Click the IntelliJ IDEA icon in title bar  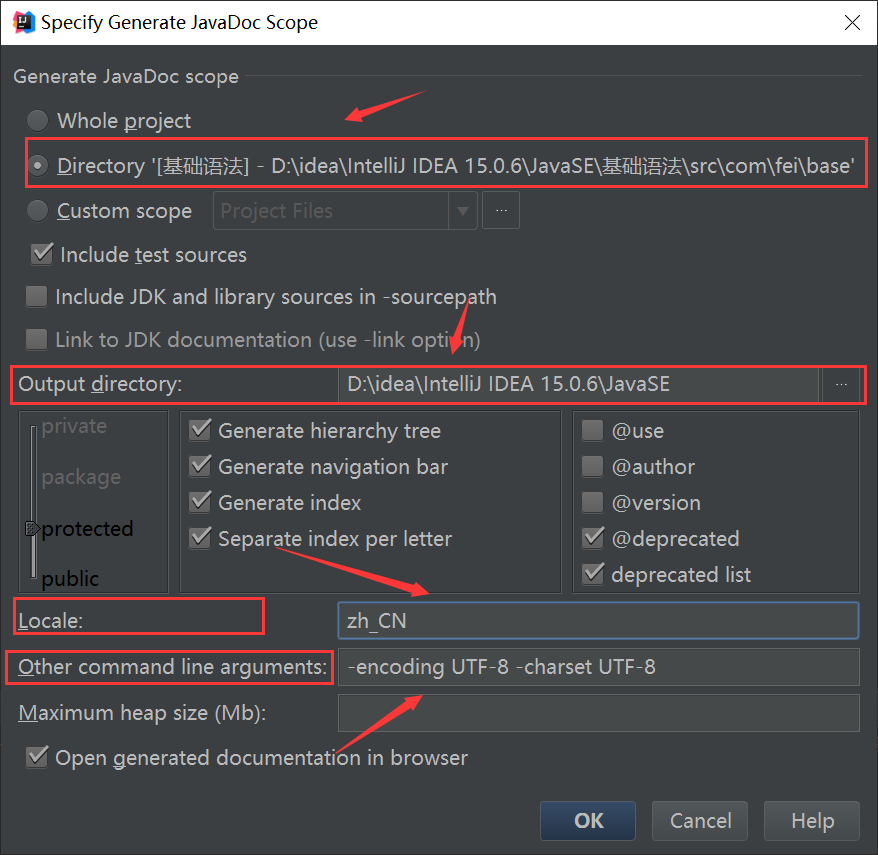[x=24, y=22]
